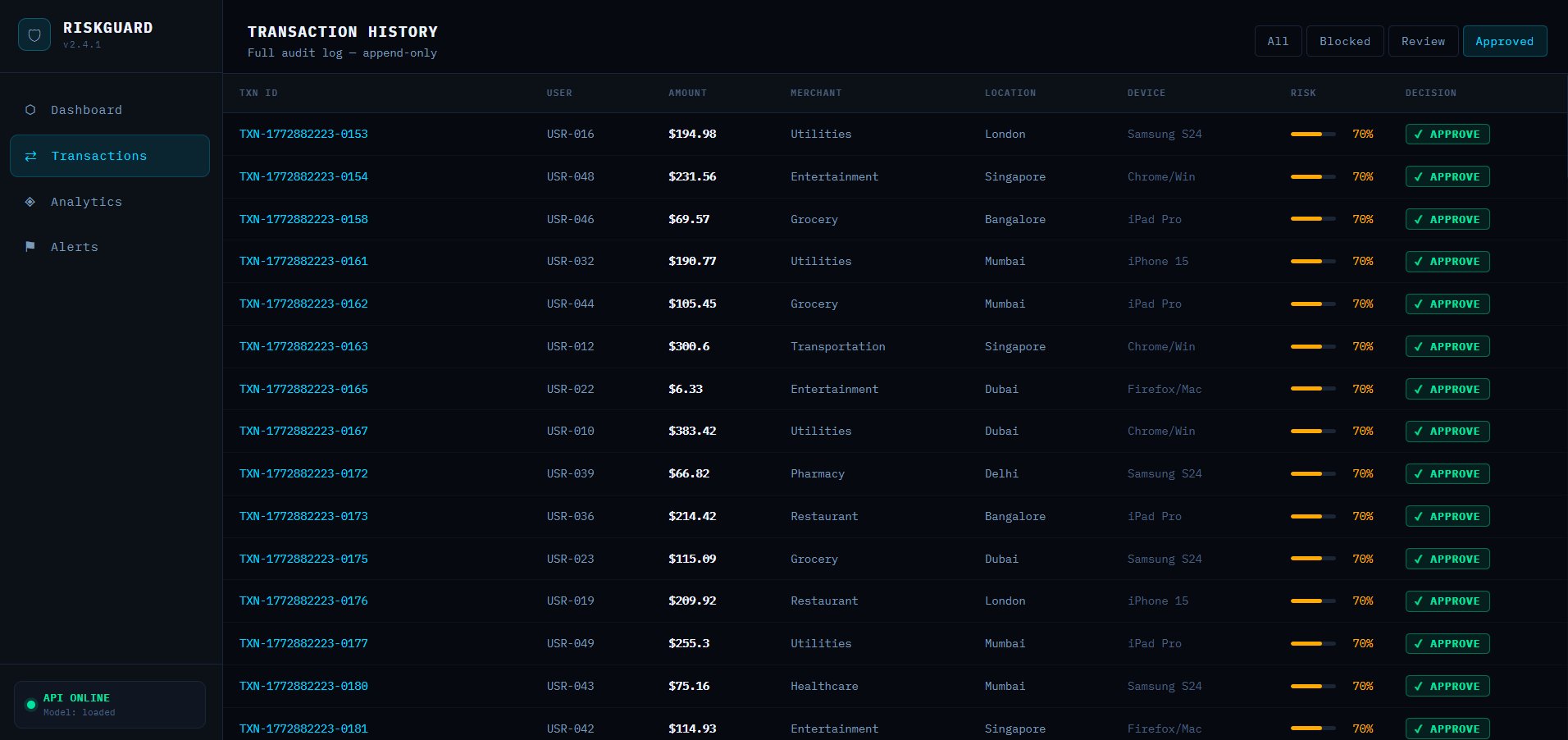This screenshot has height=740, width=1568.
Task: Click the Alerts flag icon
Action: pos(30,247)
